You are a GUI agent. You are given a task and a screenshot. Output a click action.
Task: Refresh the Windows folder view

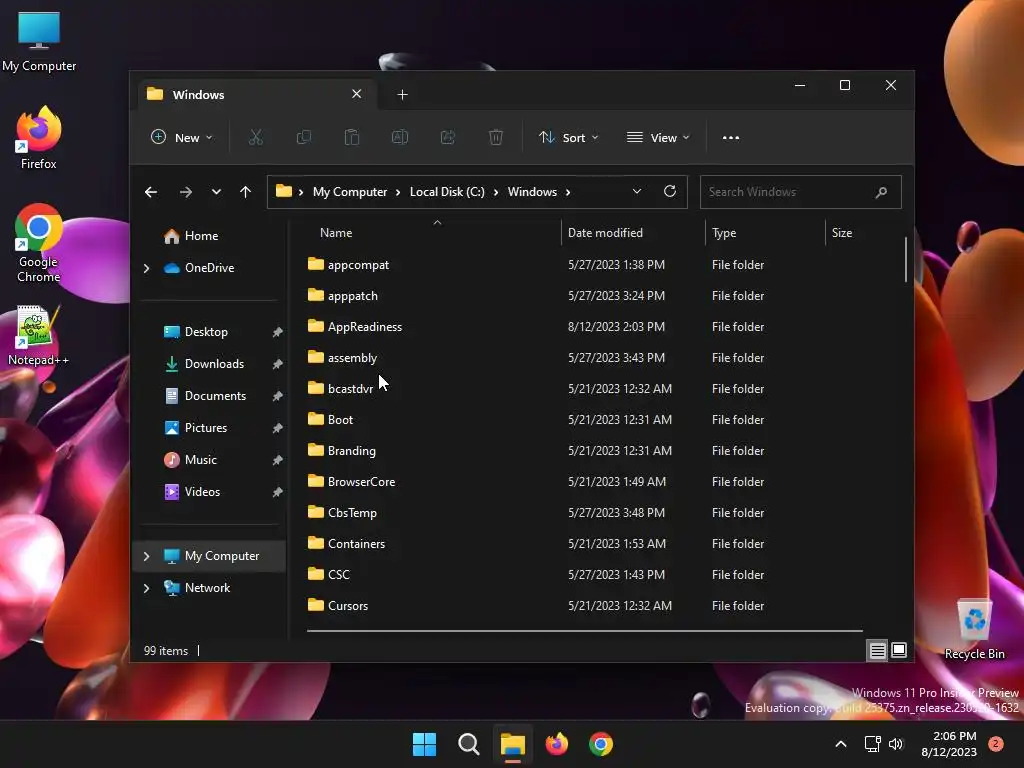[x=669, y=191]
